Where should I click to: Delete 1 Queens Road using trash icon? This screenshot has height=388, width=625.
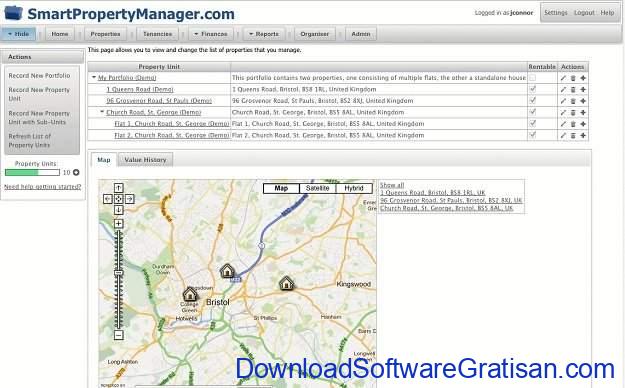(573, 90)
